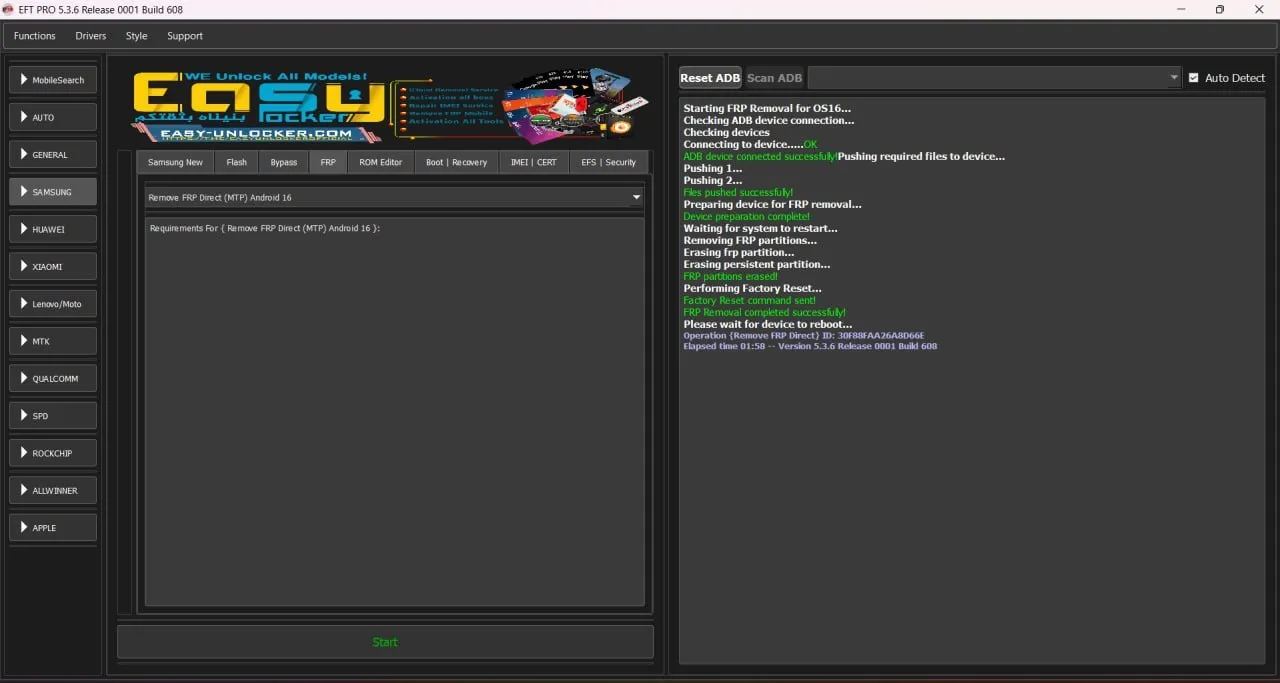Click the Reset ADB button
The image size is (1280, 683).
(x=710, y=78)
